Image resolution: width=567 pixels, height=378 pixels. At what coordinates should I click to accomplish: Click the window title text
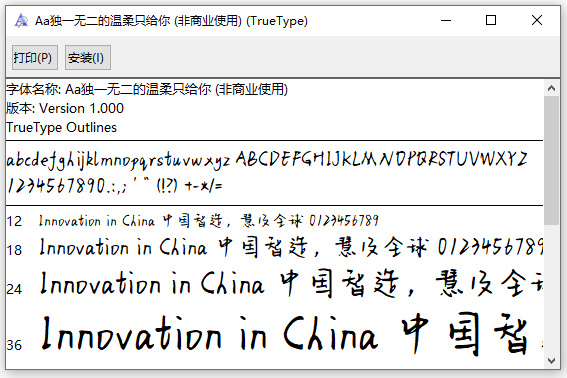(171, 21)
